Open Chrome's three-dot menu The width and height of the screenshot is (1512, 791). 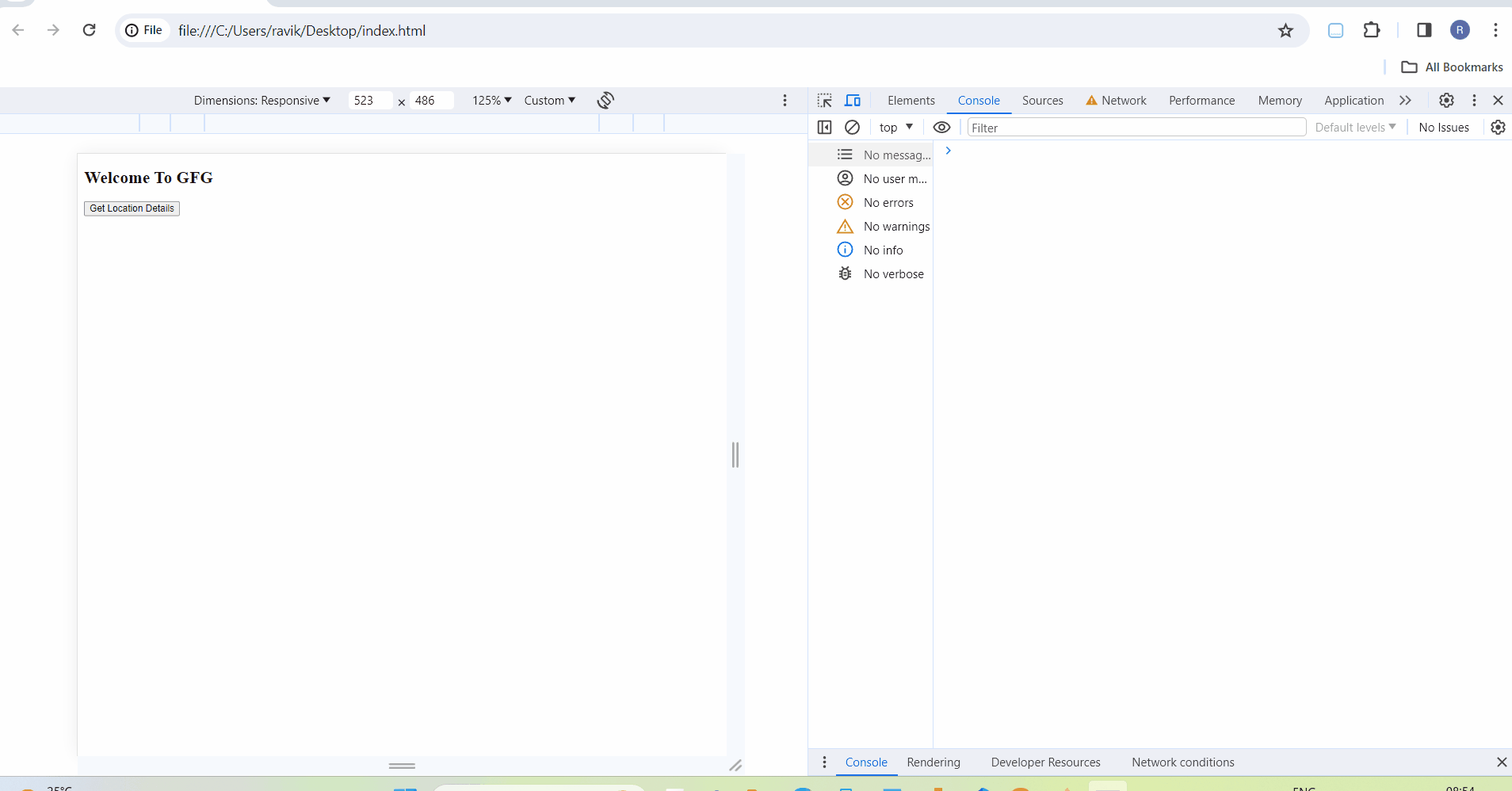tap(1495, 30)
